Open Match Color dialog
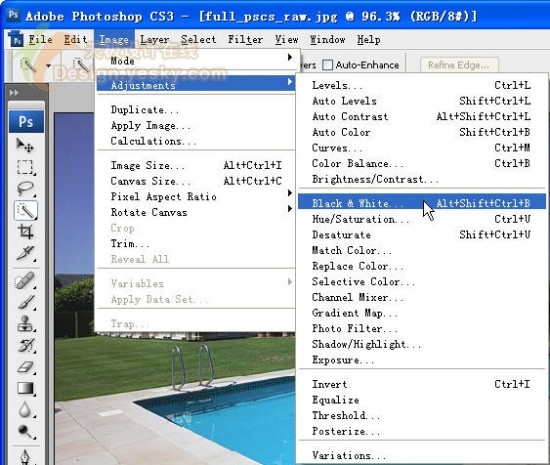 coord(421,250)
